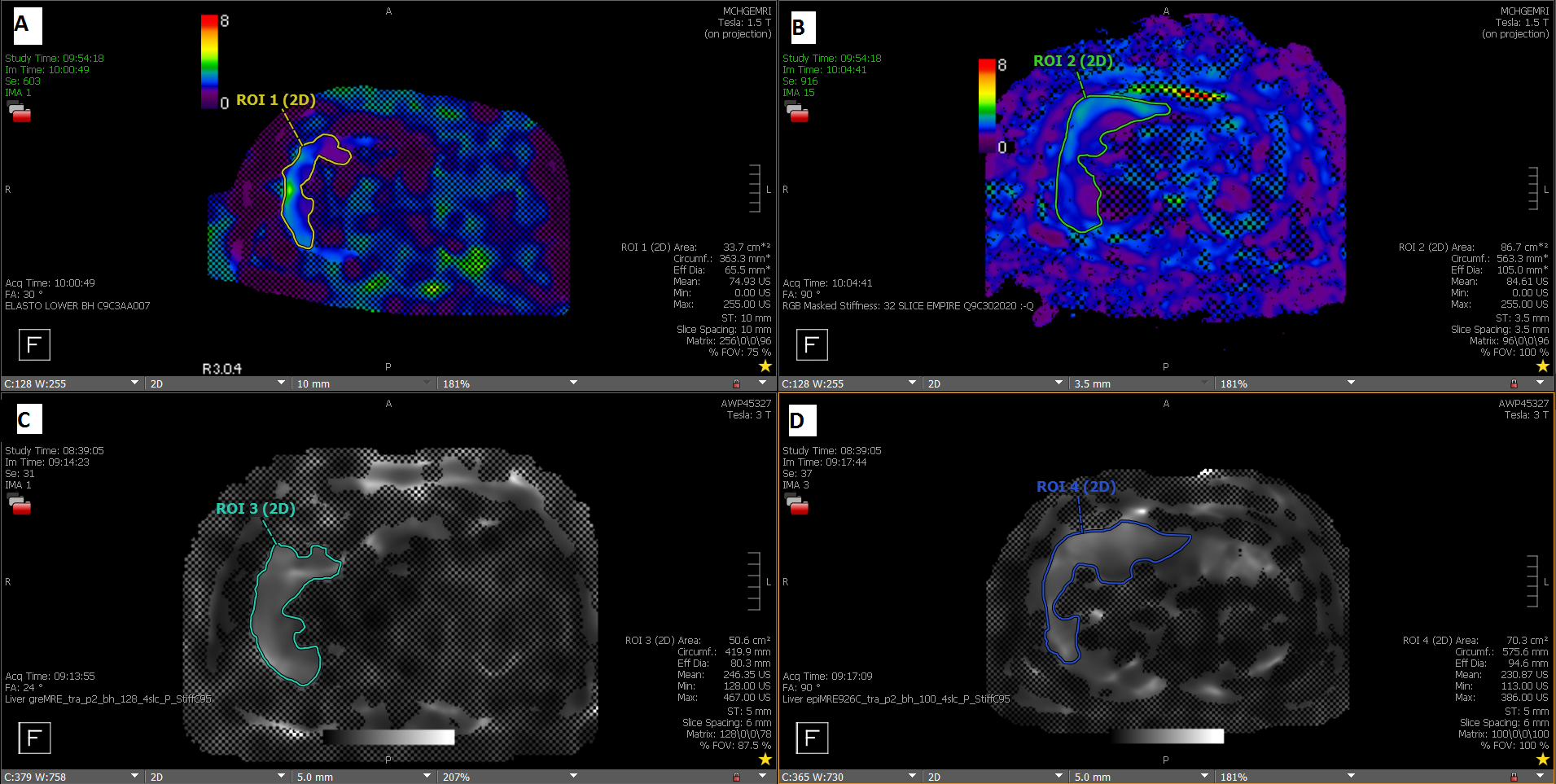Screen dimensions: 1556x784
Task: Click the series stack icon in panel B
Action: tap(796, 112)
